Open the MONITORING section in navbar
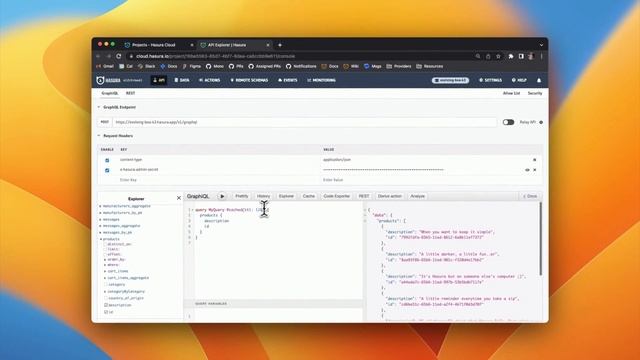 [321, 80]
